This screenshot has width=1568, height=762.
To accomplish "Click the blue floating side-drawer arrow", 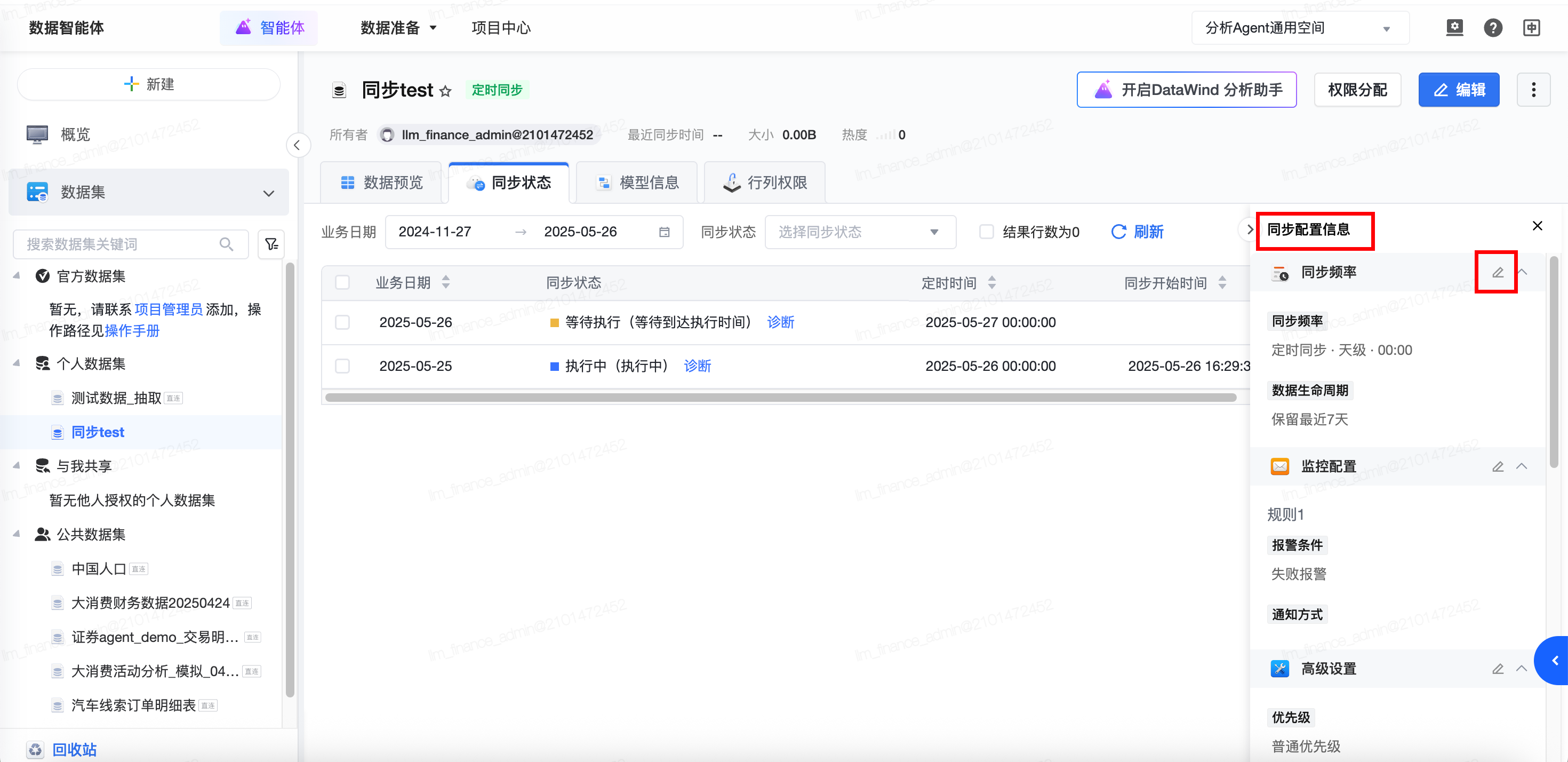I will [x=1553, y=660].
